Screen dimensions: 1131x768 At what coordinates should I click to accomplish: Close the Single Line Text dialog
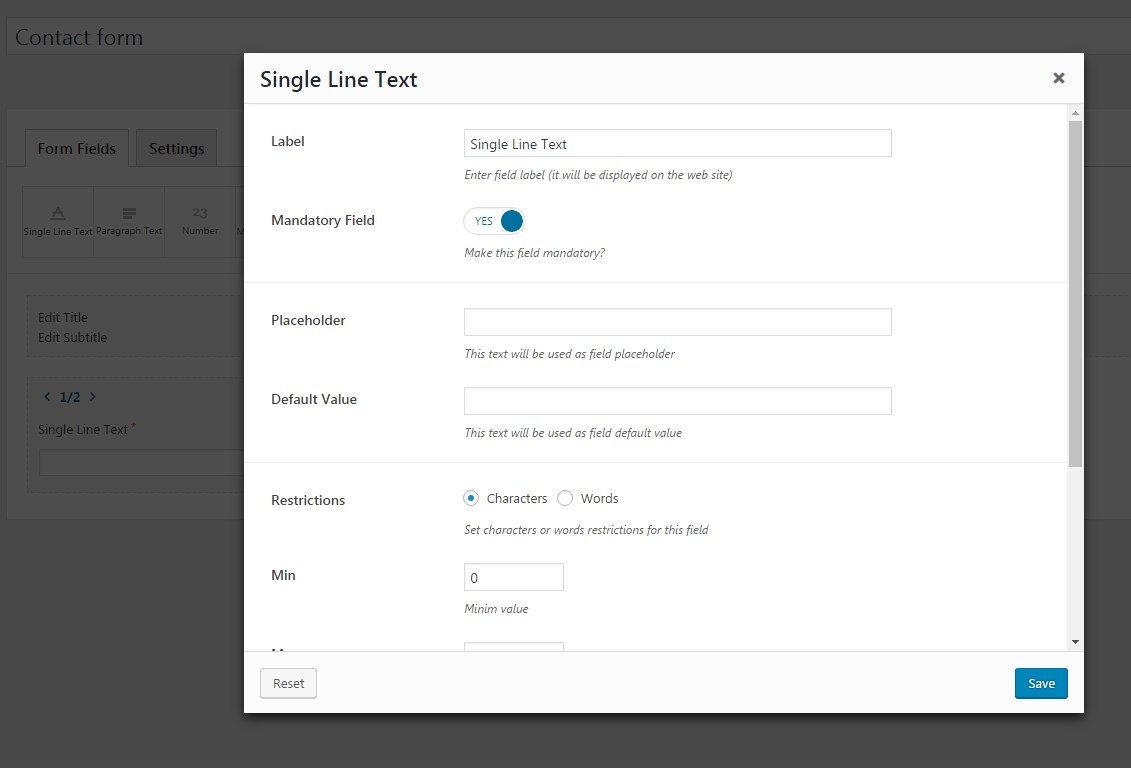pos(1058,78)
